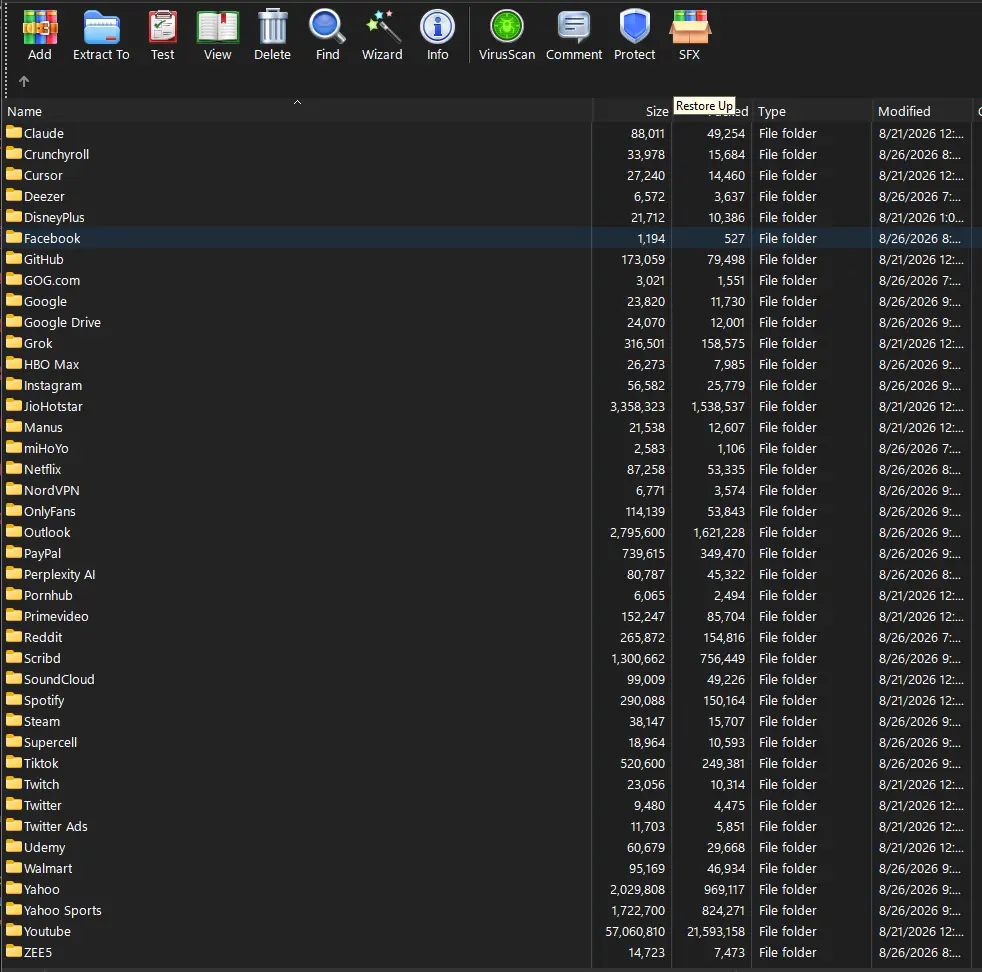The width and height of the screenshot is (982, 972).
Task: Create SFX archive
Action: click(689, 28)
